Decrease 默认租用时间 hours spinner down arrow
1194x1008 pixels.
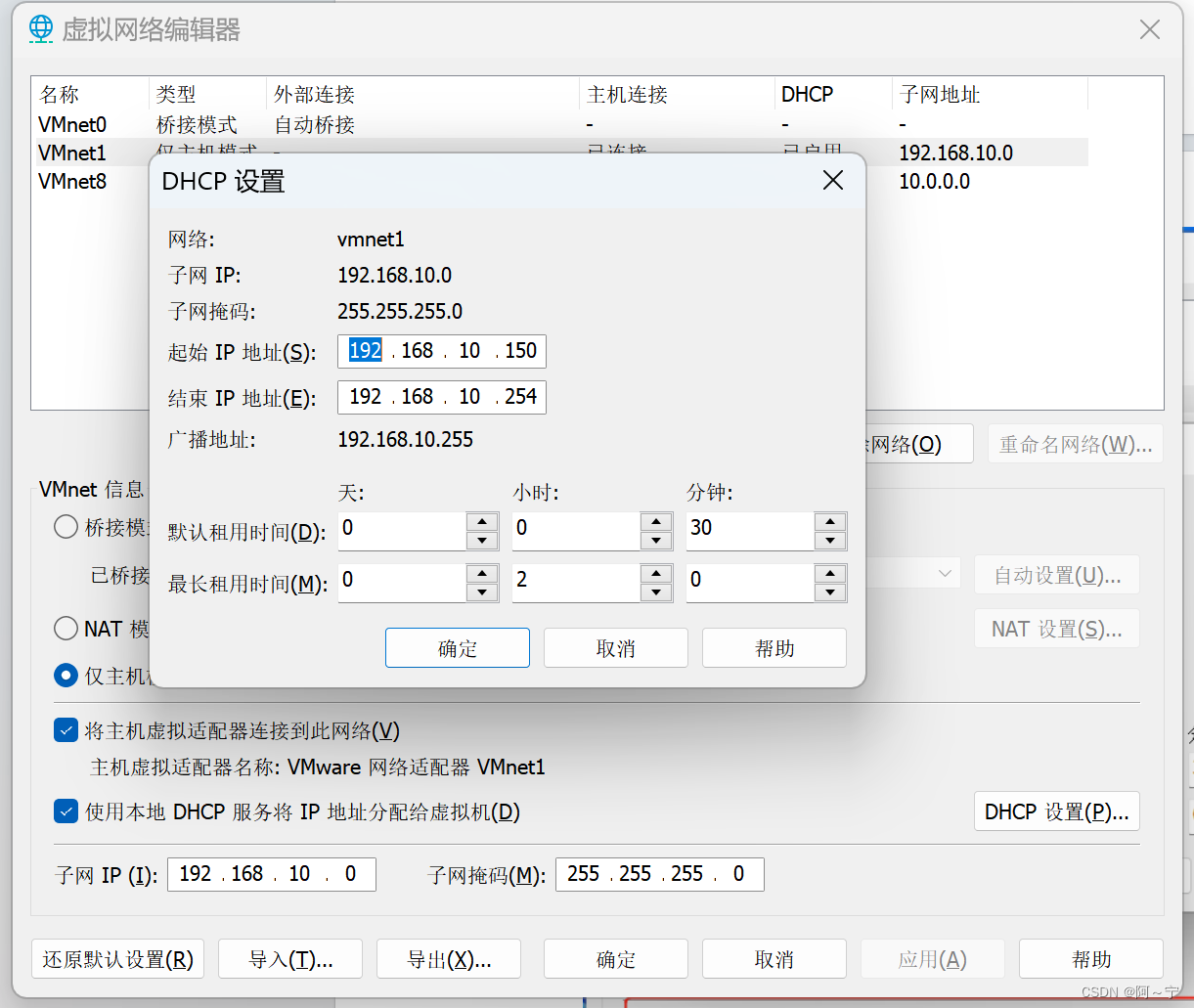click(656, 541)
